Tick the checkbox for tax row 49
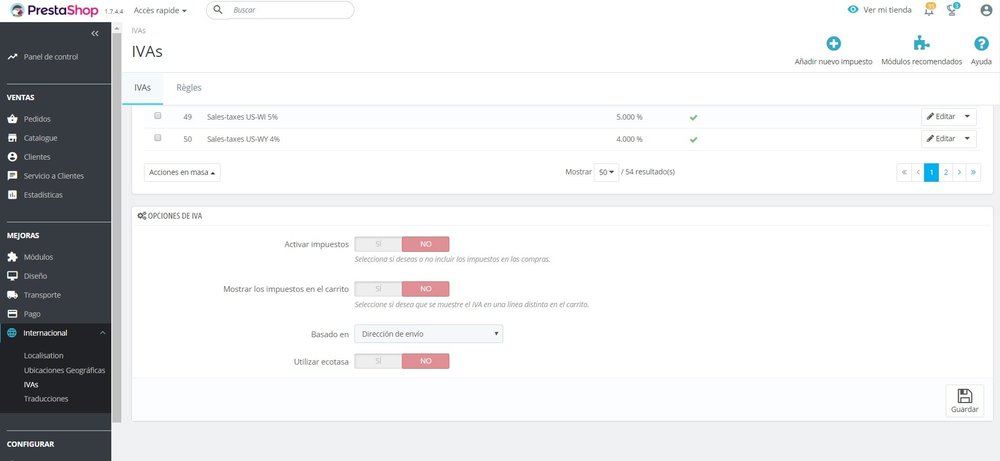The height and width of the screenshot is (461, 1000). pos(158,116)
